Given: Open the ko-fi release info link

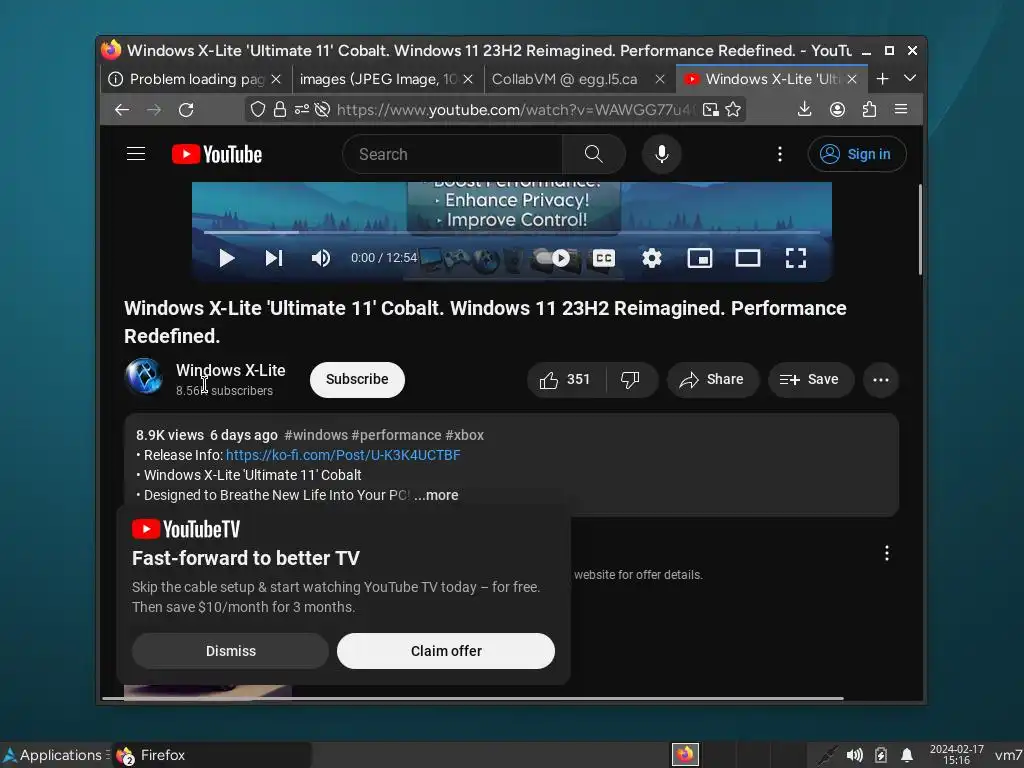Looking at the screenshot, I should pos(343,455).
